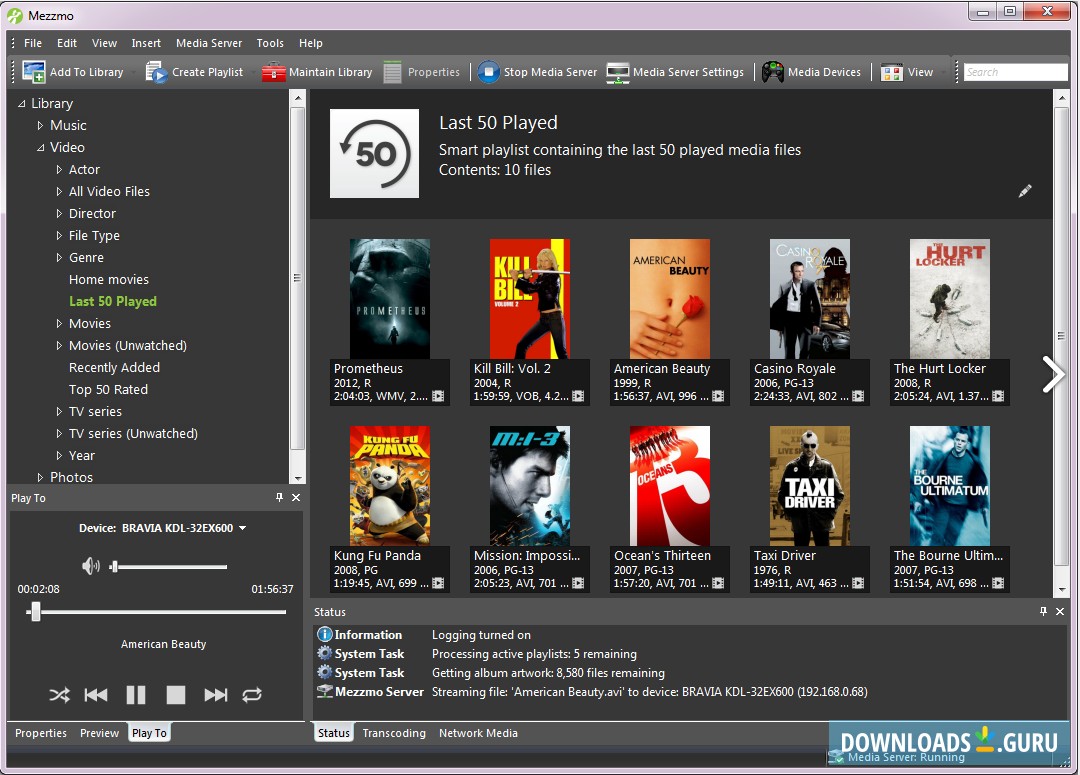This screenshot has height=775, width=1080.
Task: Toggle shuffle playback
Action: [x=60, y=695]
